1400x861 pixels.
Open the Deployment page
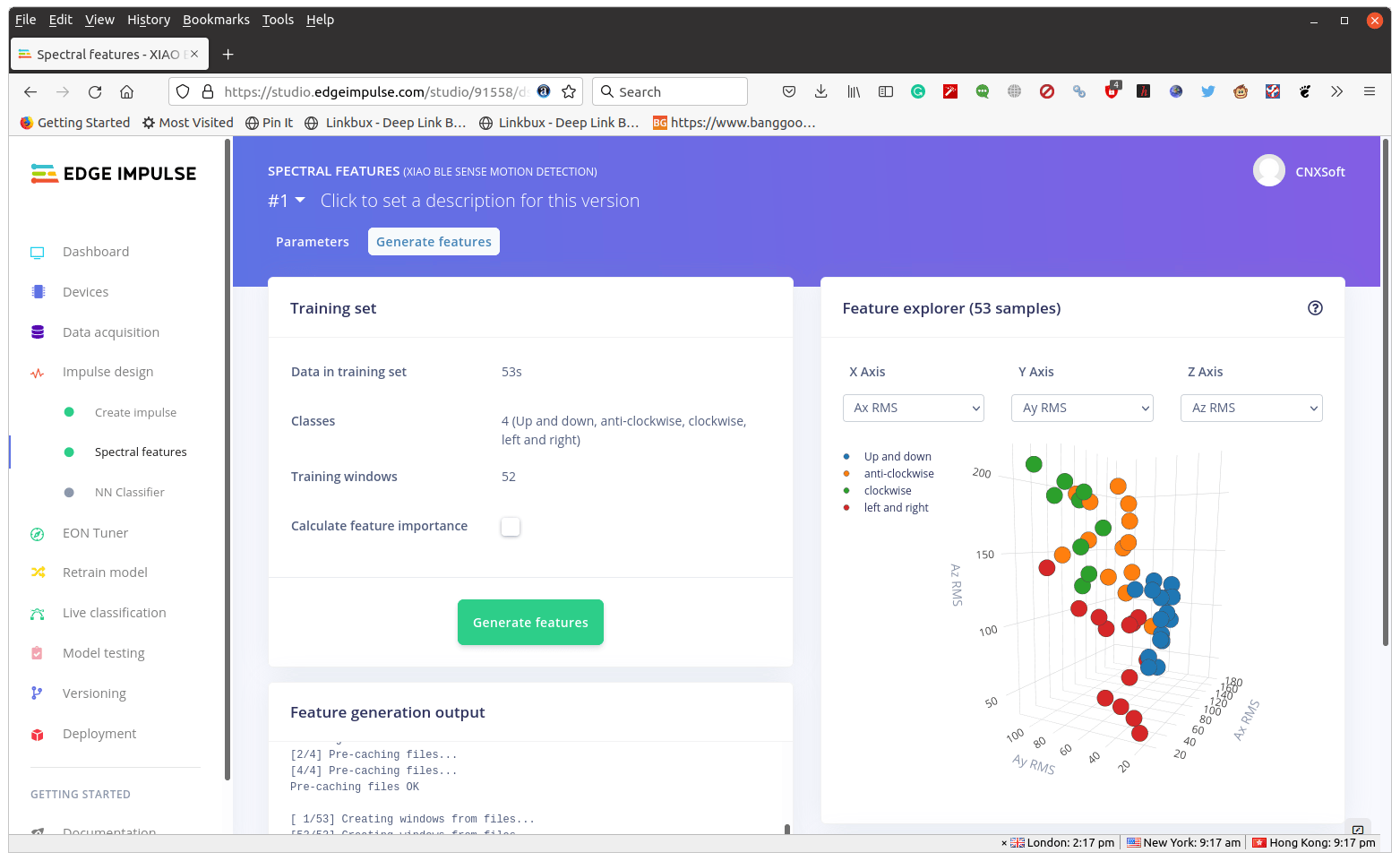point(99,734)
